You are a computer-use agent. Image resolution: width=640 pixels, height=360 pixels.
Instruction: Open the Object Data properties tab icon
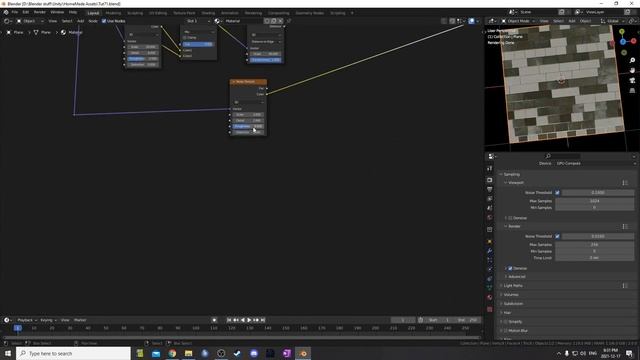click(490, 288)
